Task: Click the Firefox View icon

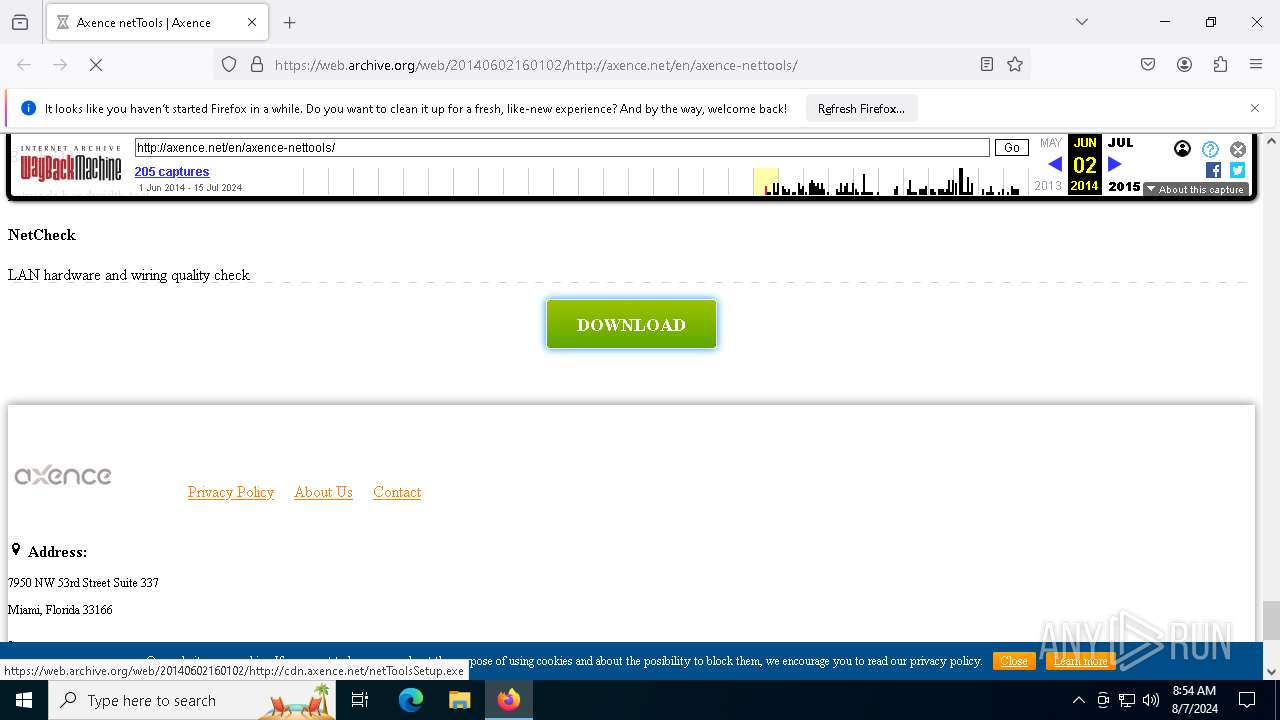Action: [20, 22]
